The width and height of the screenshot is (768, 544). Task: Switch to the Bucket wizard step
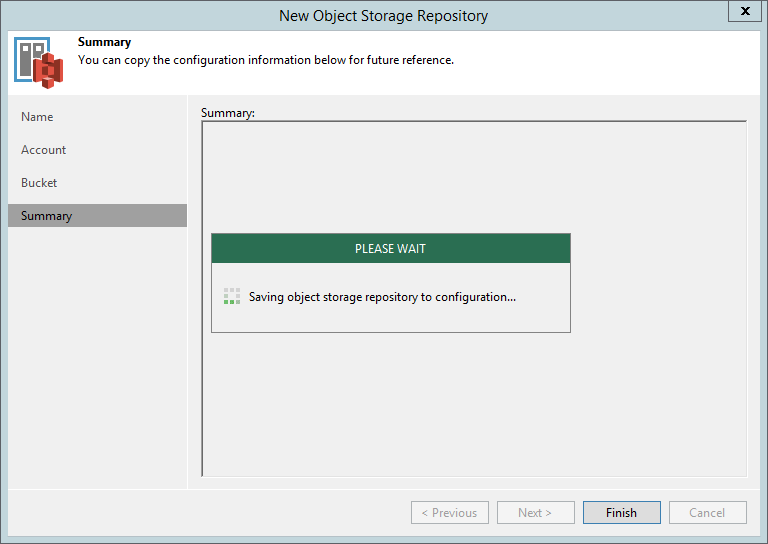pos(39,183)
